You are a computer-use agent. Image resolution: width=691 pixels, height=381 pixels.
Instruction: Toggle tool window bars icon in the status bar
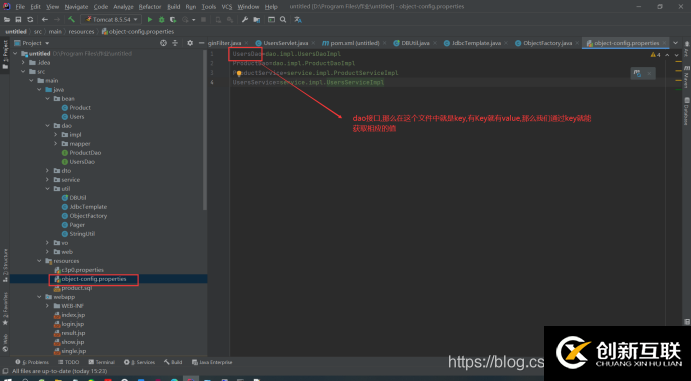[x=5, y=371]
